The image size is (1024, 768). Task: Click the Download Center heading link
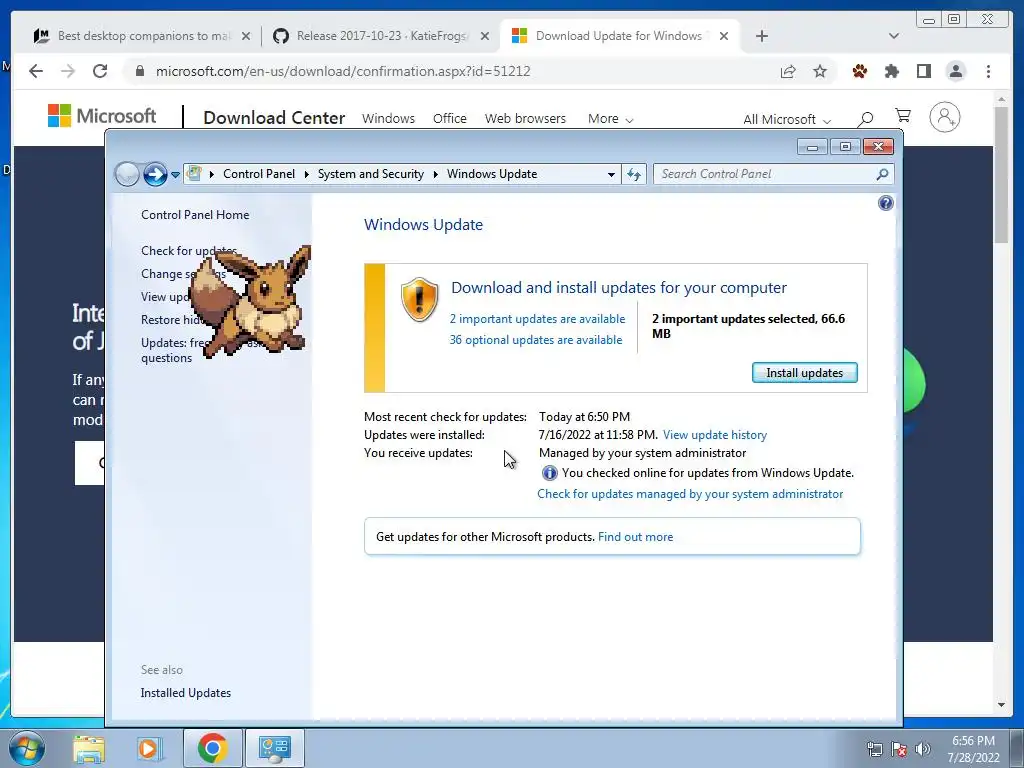coord(274,118)
